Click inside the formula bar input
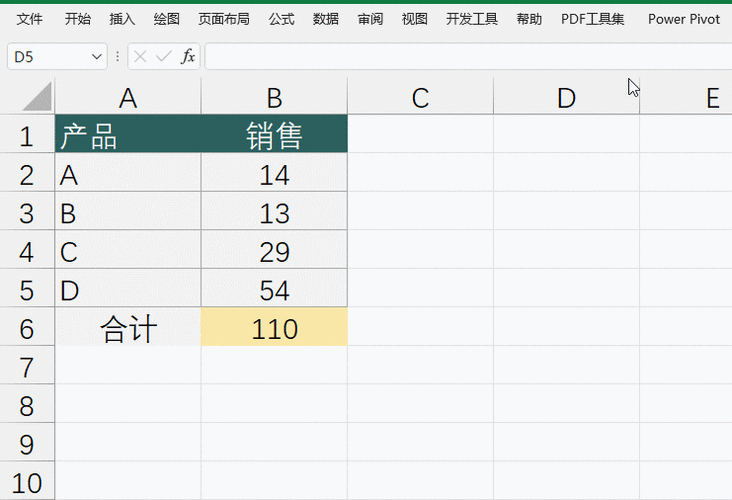732x500 pixels. coord(468,57)
